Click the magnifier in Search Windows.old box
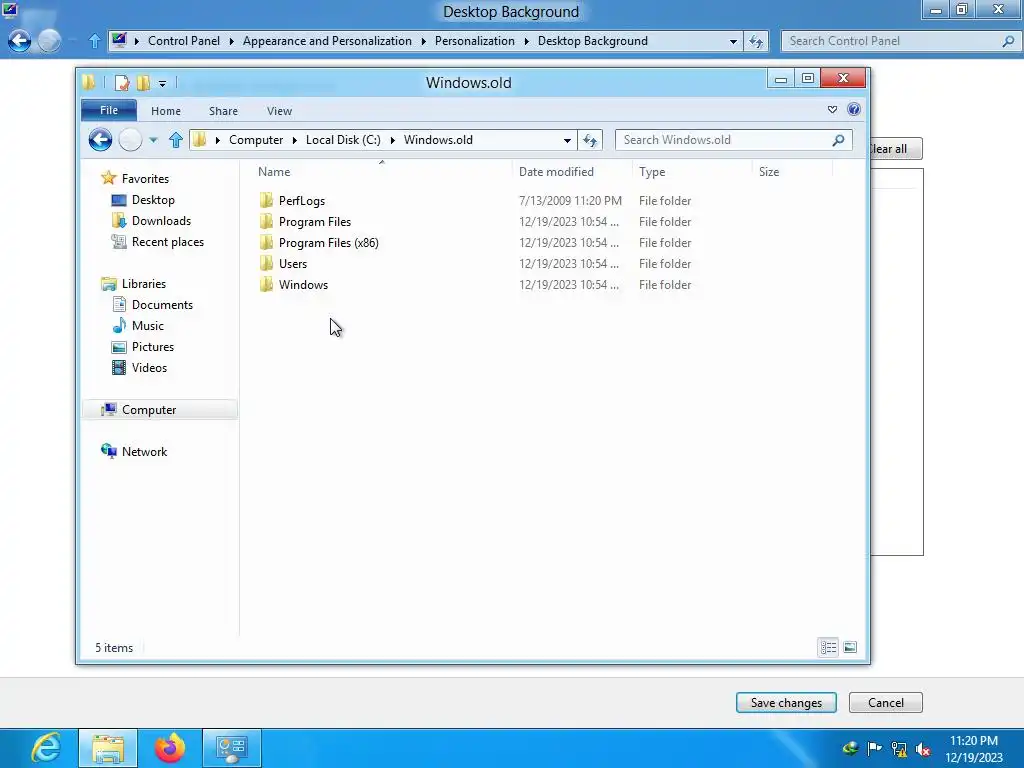The image size is (1024, 768). 839,140
